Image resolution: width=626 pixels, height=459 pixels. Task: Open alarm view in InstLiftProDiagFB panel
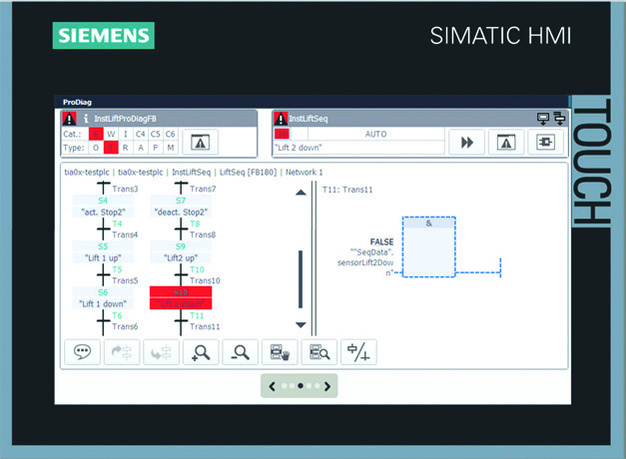[200, 142]
